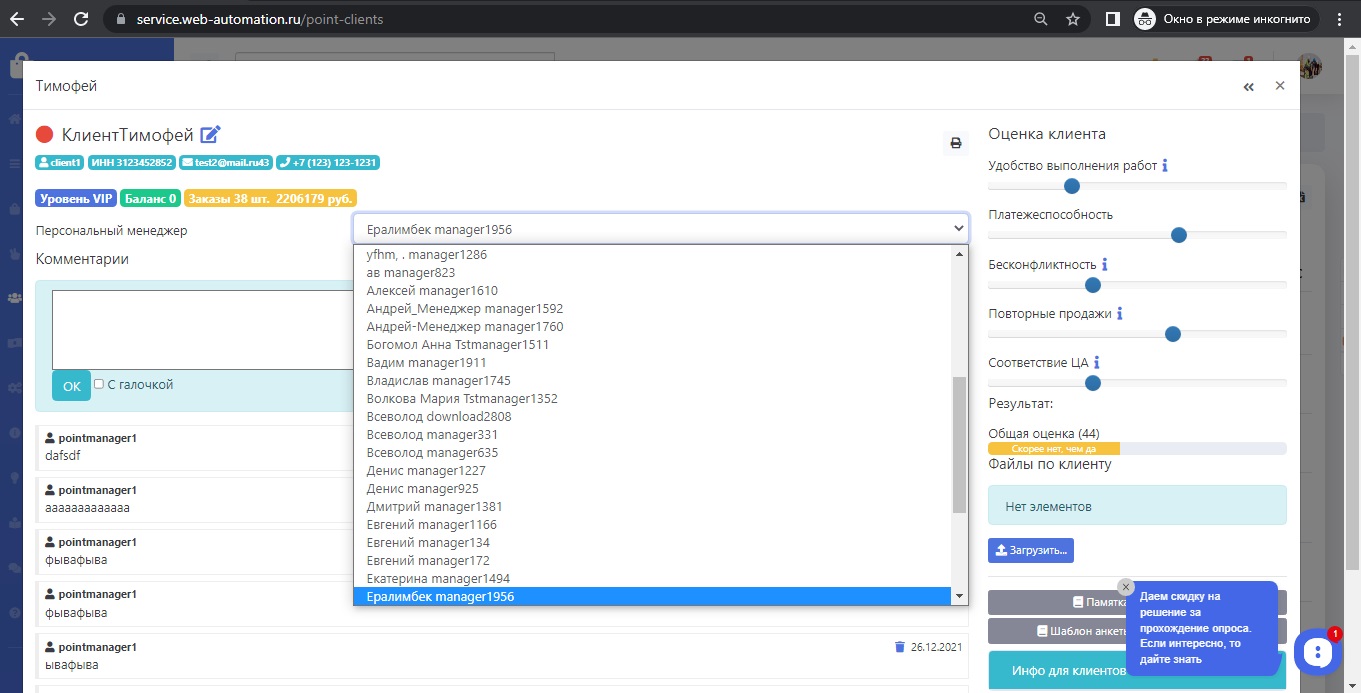Choose Дмитрий manager1381 in manager list

pyautogui.click(x=434, y=507)
